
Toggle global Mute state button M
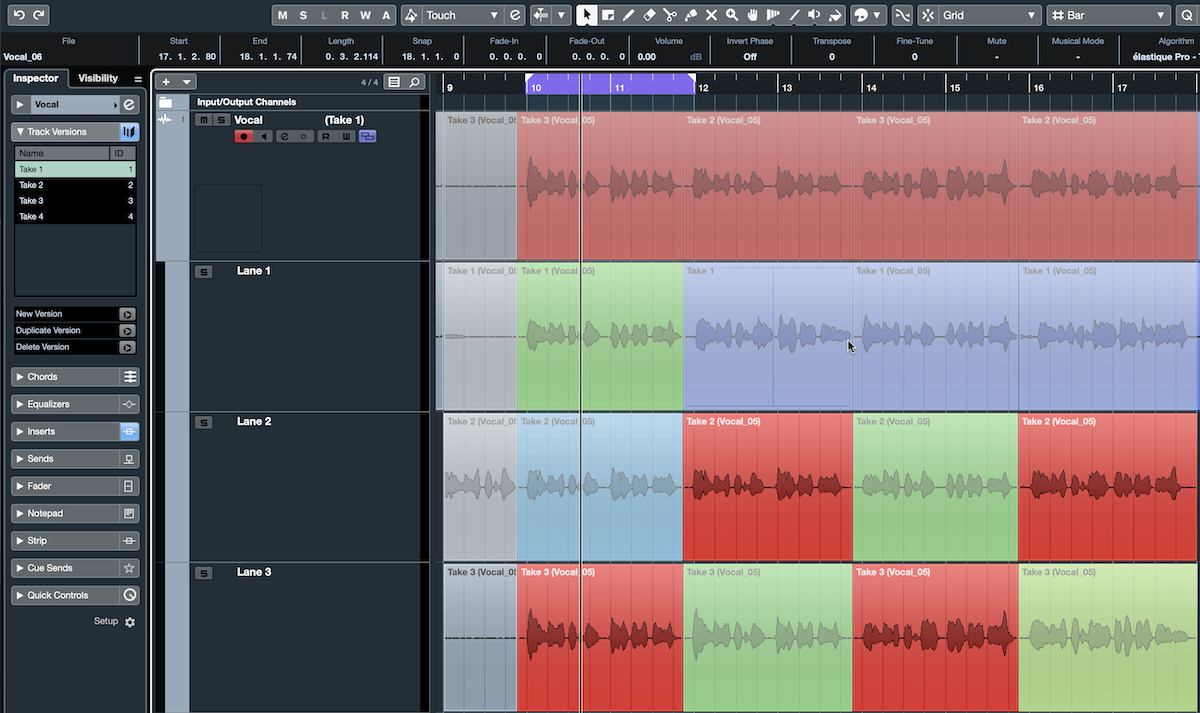click(283, 15)
